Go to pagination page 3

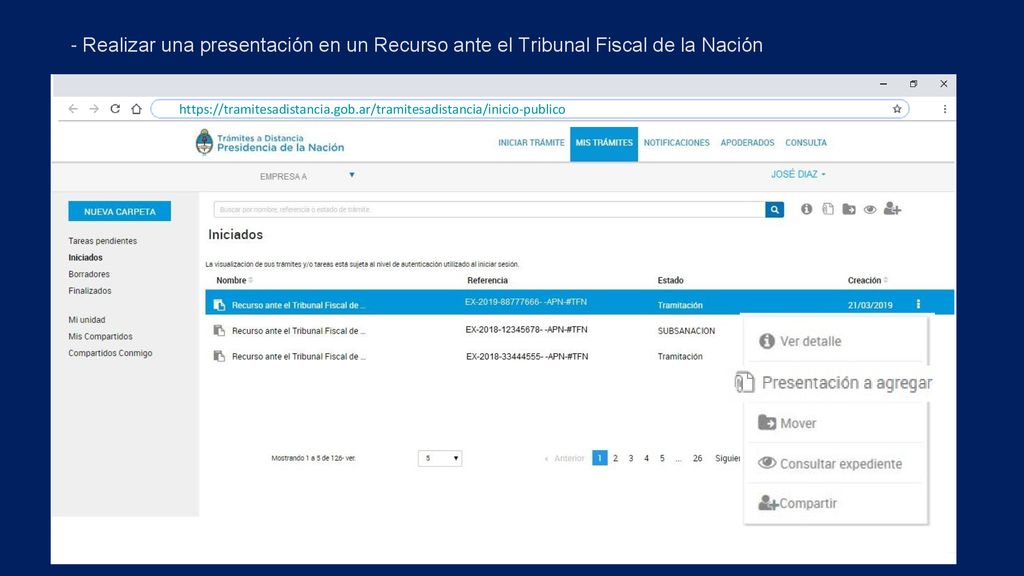(x=631, y=458)
